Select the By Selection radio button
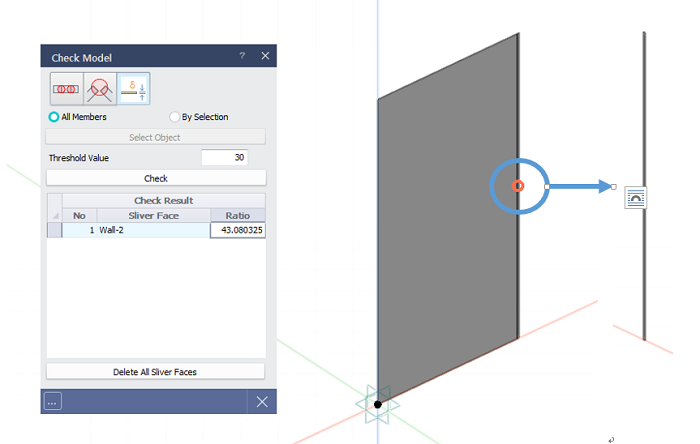The width and height of the screenshot is (700, 444). (175, 117)
